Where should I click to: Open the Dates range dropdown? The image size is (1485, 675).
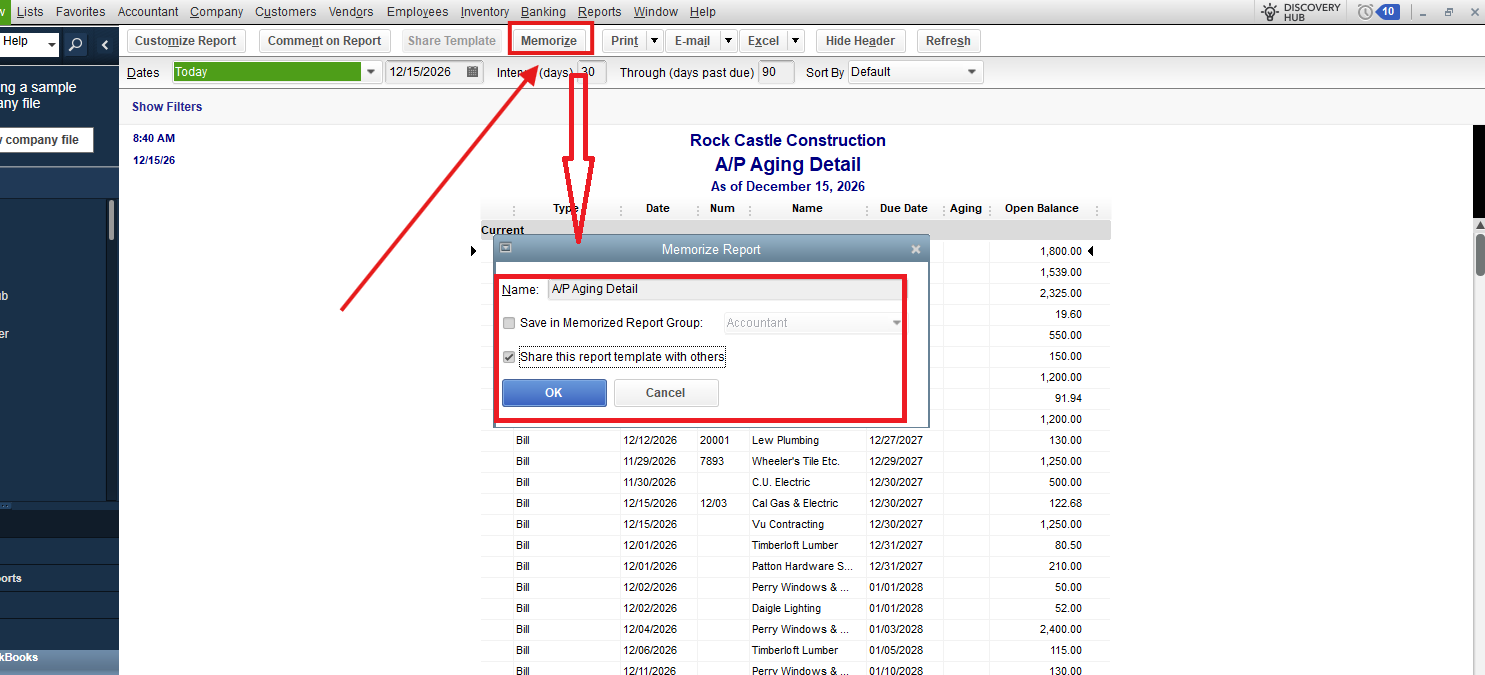click(371, 72)
